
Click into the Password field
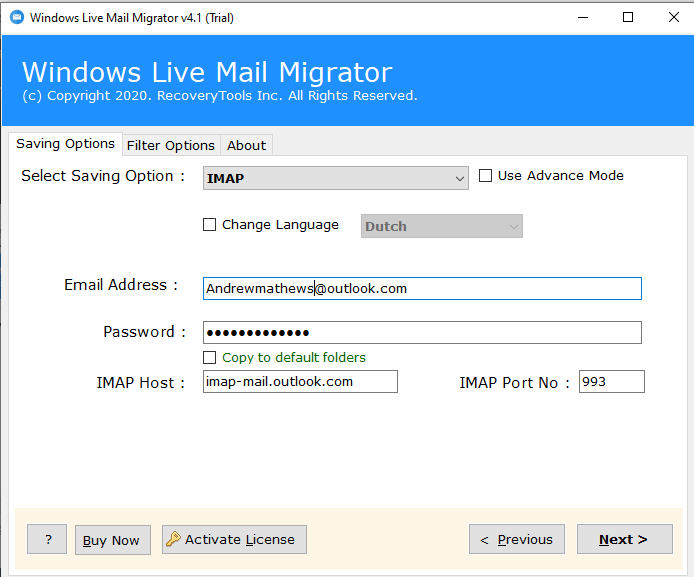pos(422,332)
